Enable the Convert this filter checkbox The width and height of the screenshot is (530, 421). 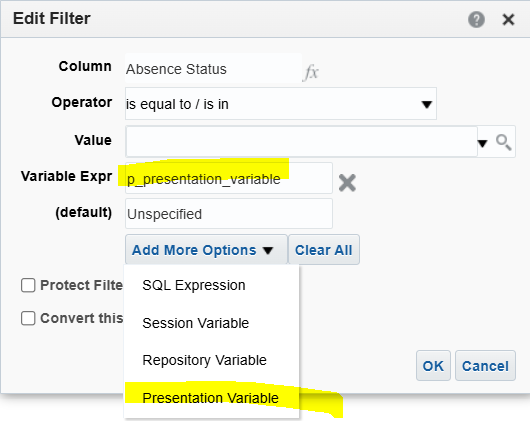coord(28,318)
